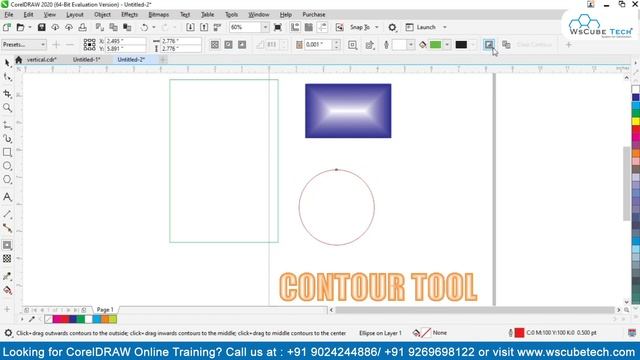Toggle Contour to center button

215,44
